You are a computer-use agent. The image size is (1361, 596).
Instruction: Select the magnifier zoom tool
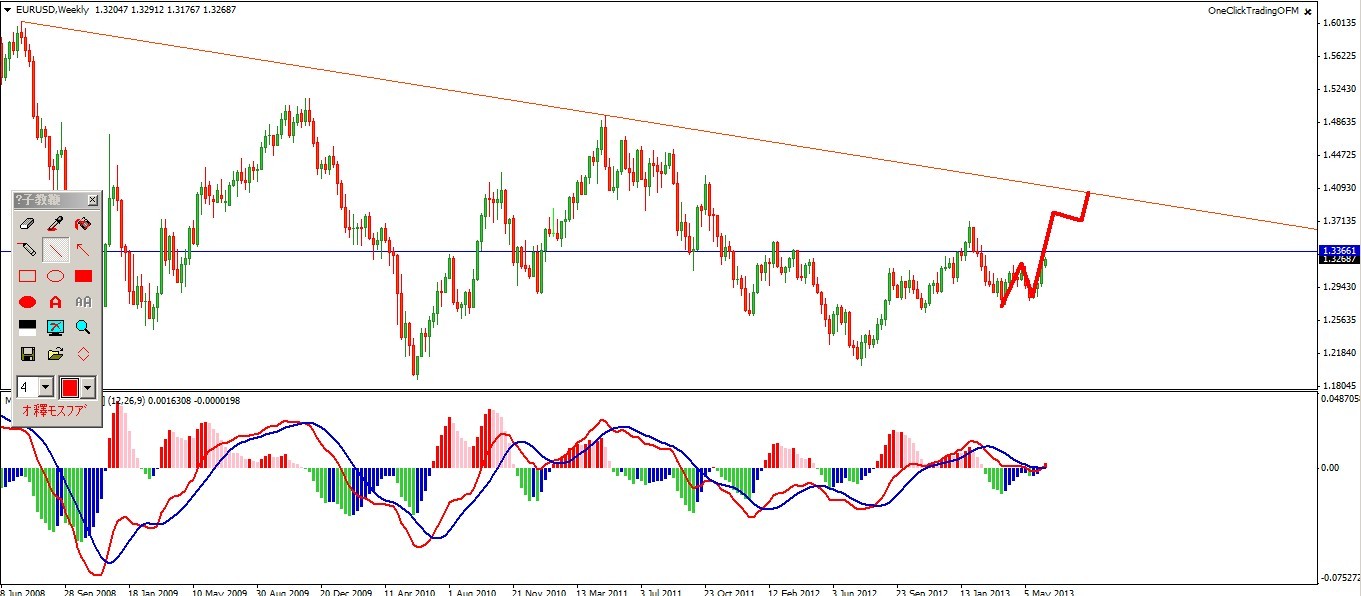point(84,327)
